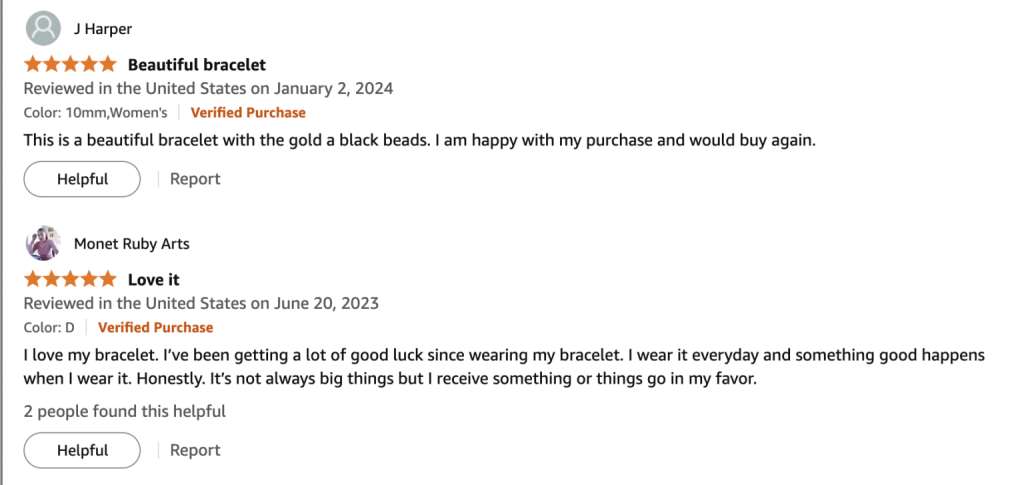This screenshot has width=1024, height=485.
Task: Click the June 20, 2023 review date line
Action: point(201,303)
